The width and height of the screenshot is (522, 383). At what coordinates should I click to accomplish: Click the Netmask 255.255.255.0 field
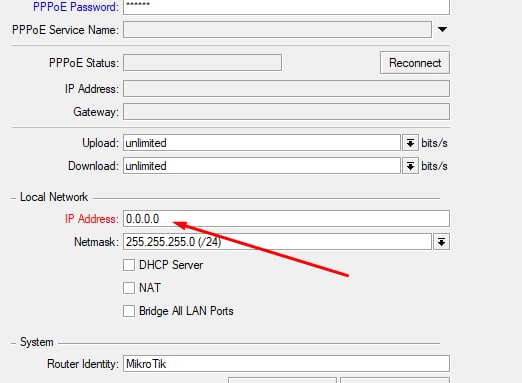coord(277,242)
